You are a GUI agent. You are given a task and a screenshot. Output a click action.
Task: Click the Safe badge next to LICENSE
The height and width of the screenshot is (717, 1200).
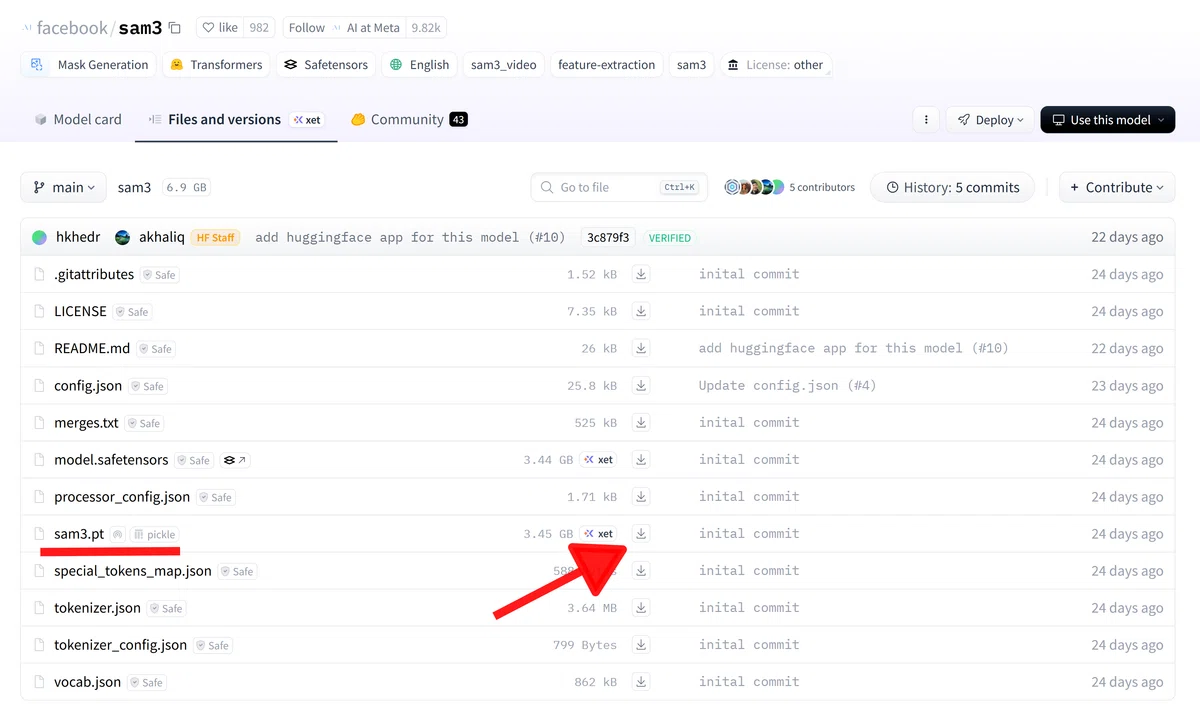pyautogui.click(x=132, y=312)
